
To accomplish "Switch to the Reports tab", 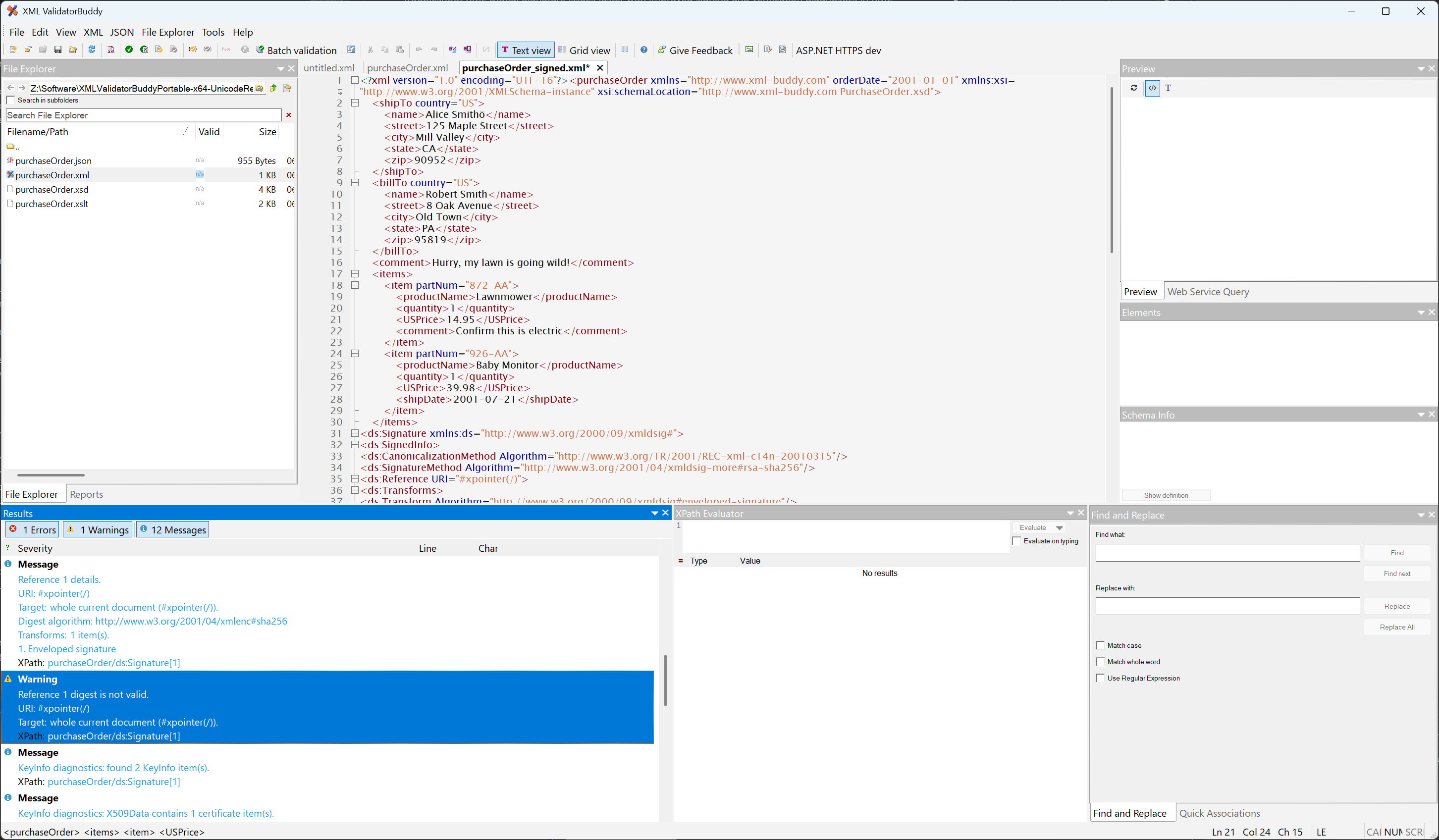I will 86,494.
